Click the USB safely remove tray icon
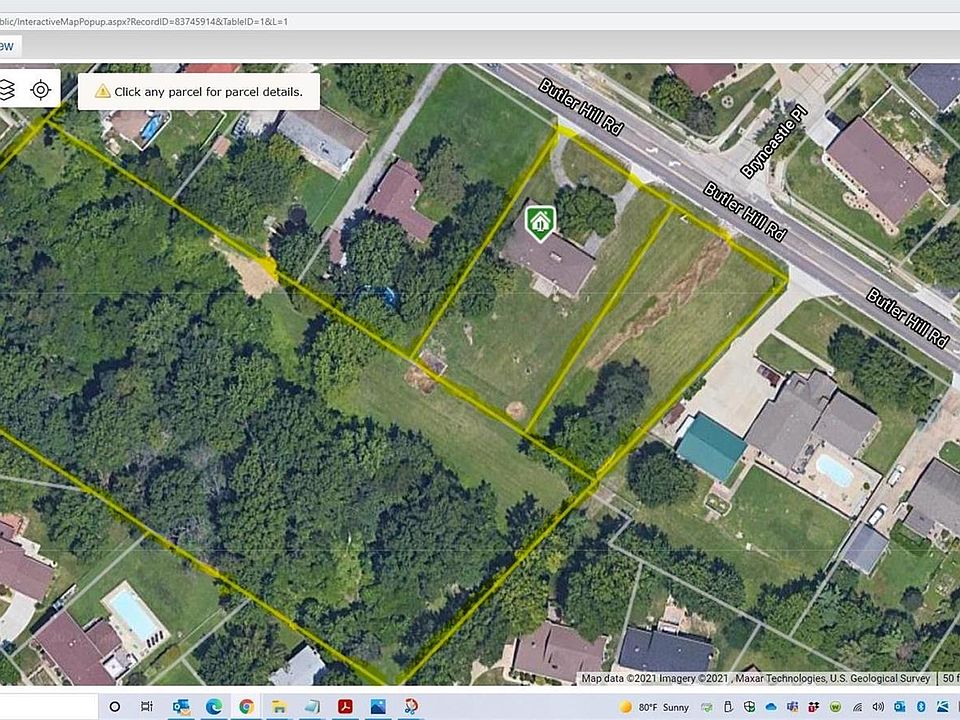The image size is (960, 720). click(728, 707)
